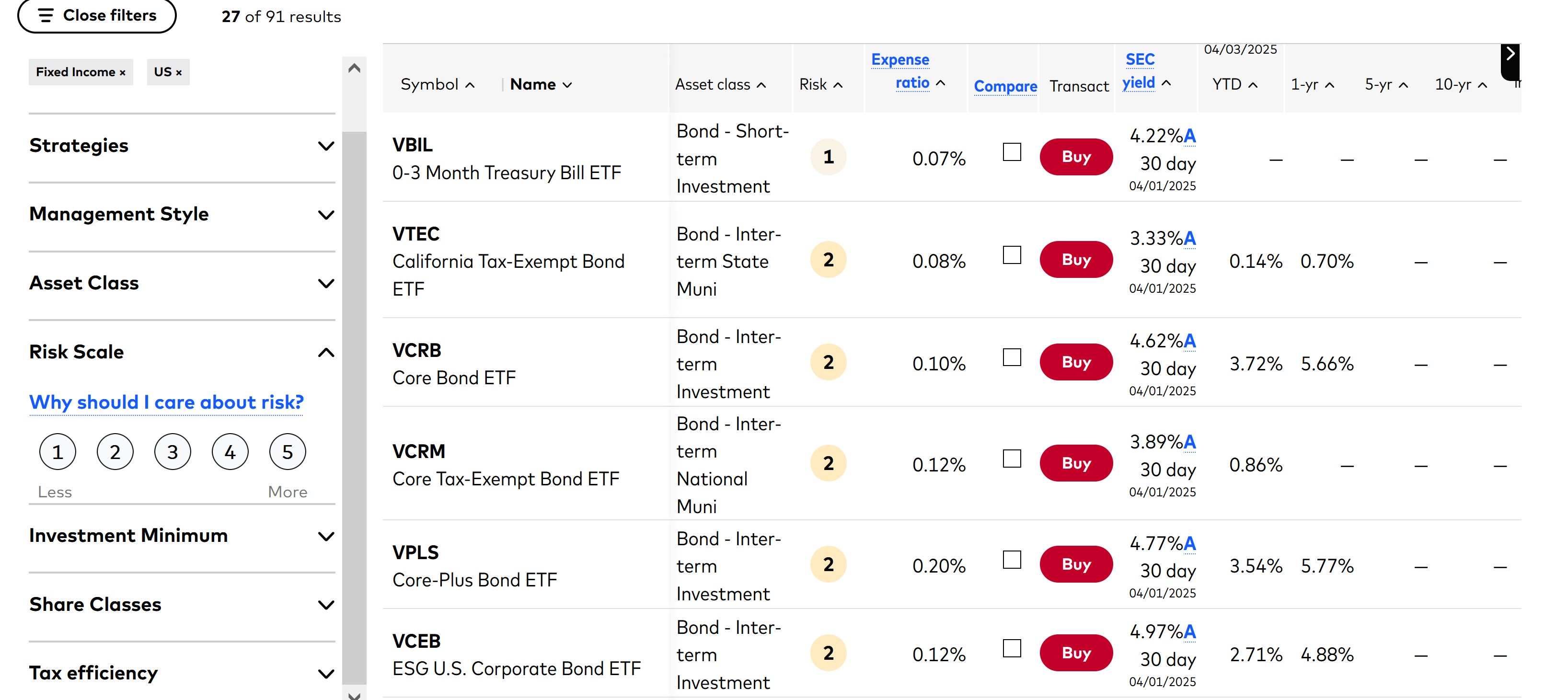The height and width of the screenshot is (700, 1568).
Task: Open the SEC yield definition link
Action: [x=1139, y=71]
